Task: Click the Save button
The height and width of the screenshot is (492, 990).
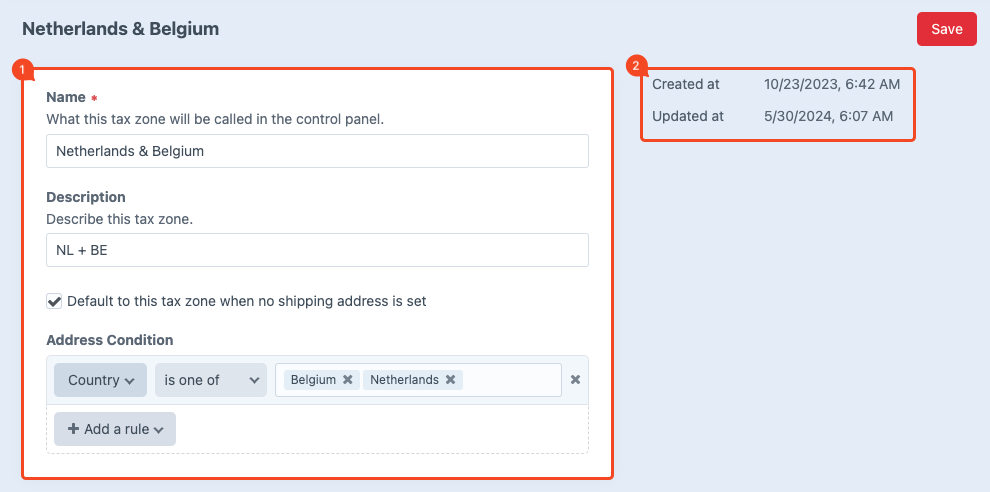Action: [946, 29]
